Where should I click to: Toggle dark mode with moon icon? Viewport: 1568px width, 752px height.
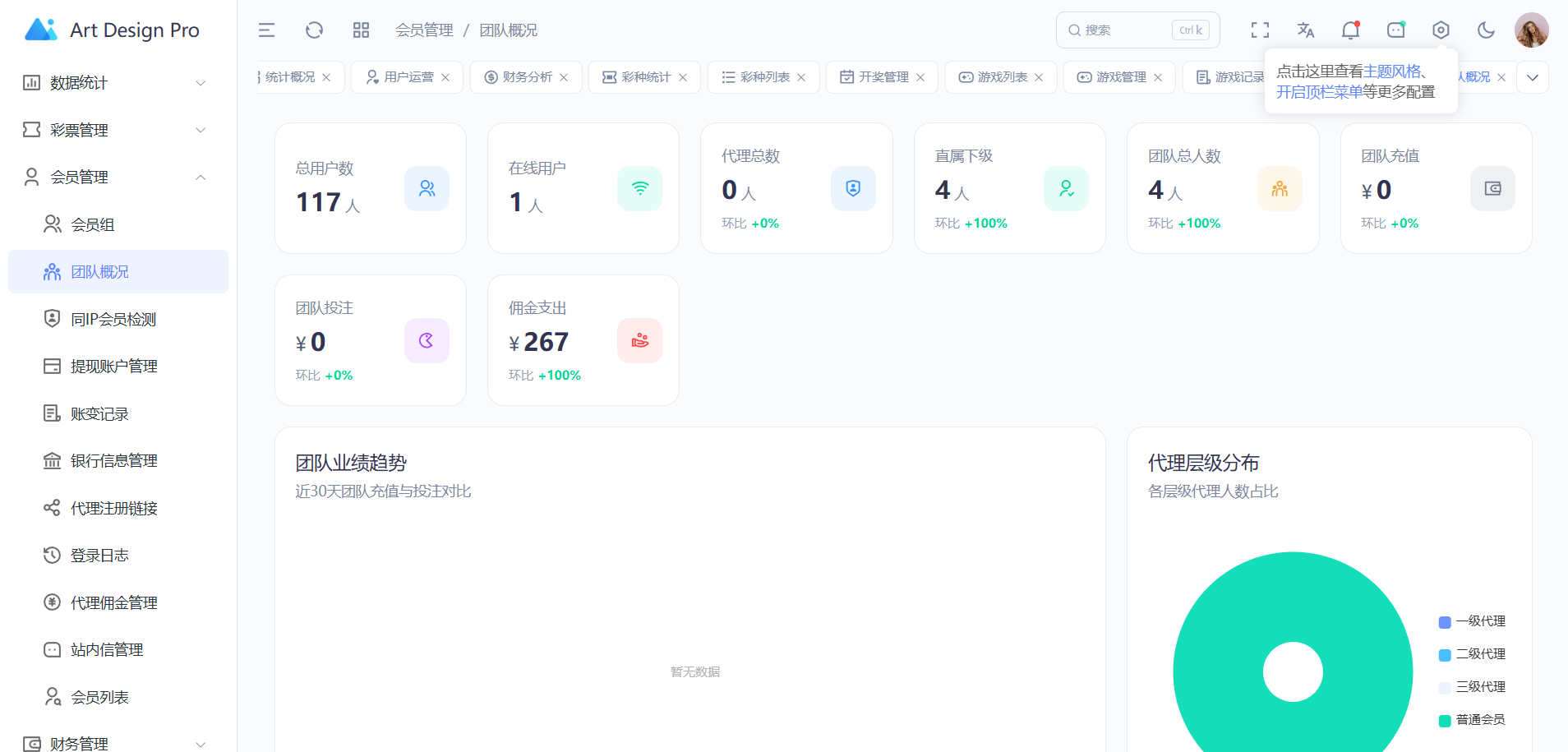[x=1486, y=30]
